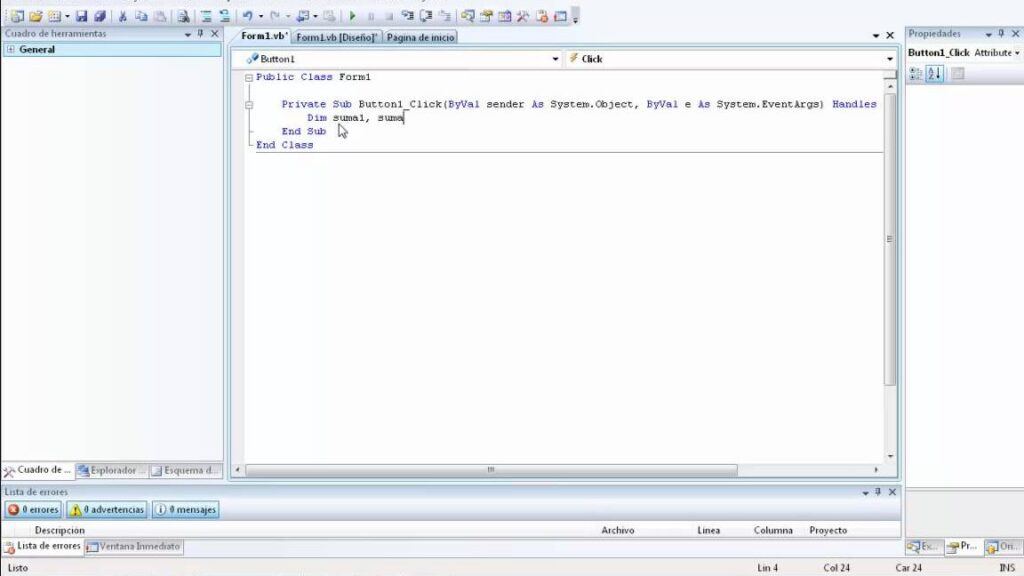Sort error list by Archivo column
The image size is (1024, 576).
click(618, 530)
